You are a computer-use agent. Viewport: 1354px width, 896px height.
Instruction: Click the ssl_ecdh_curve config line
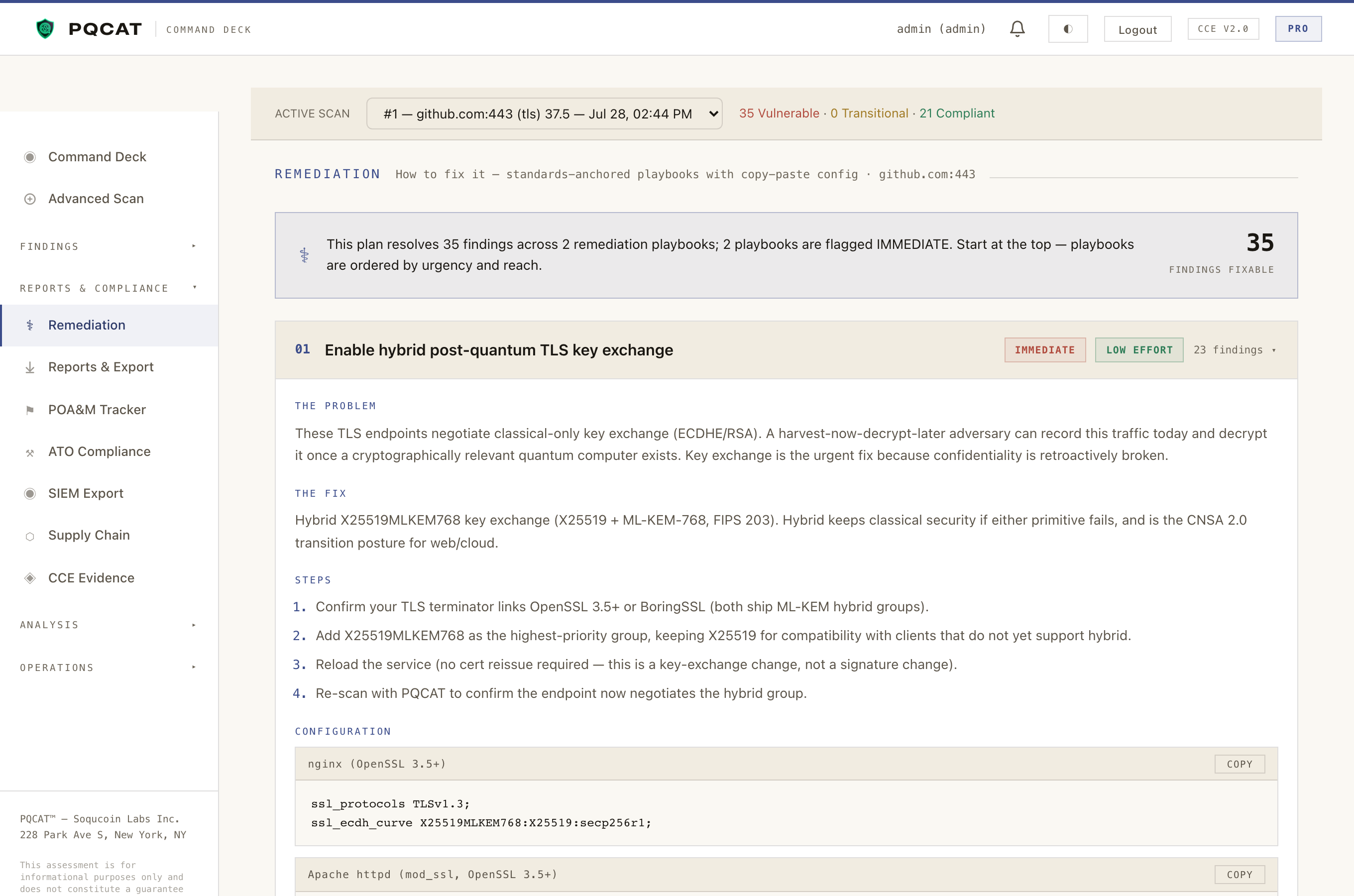click(481, 823)
